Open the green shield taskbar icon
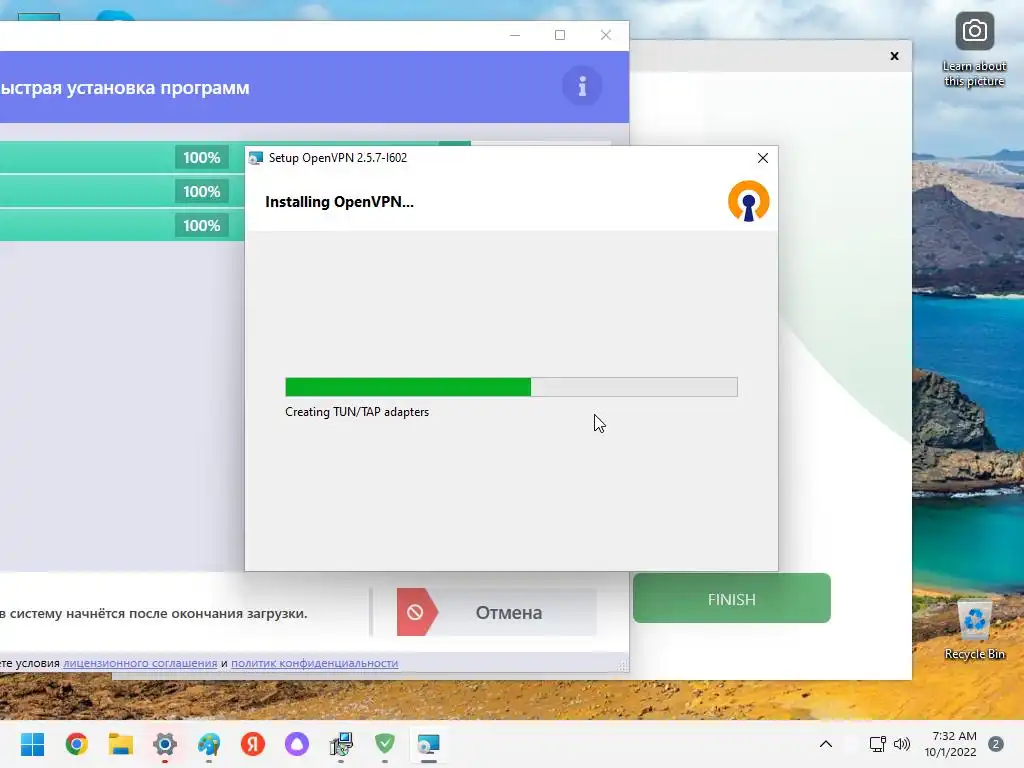The width and height of the screenshot is (1024, 768). [x=385, y=744]
